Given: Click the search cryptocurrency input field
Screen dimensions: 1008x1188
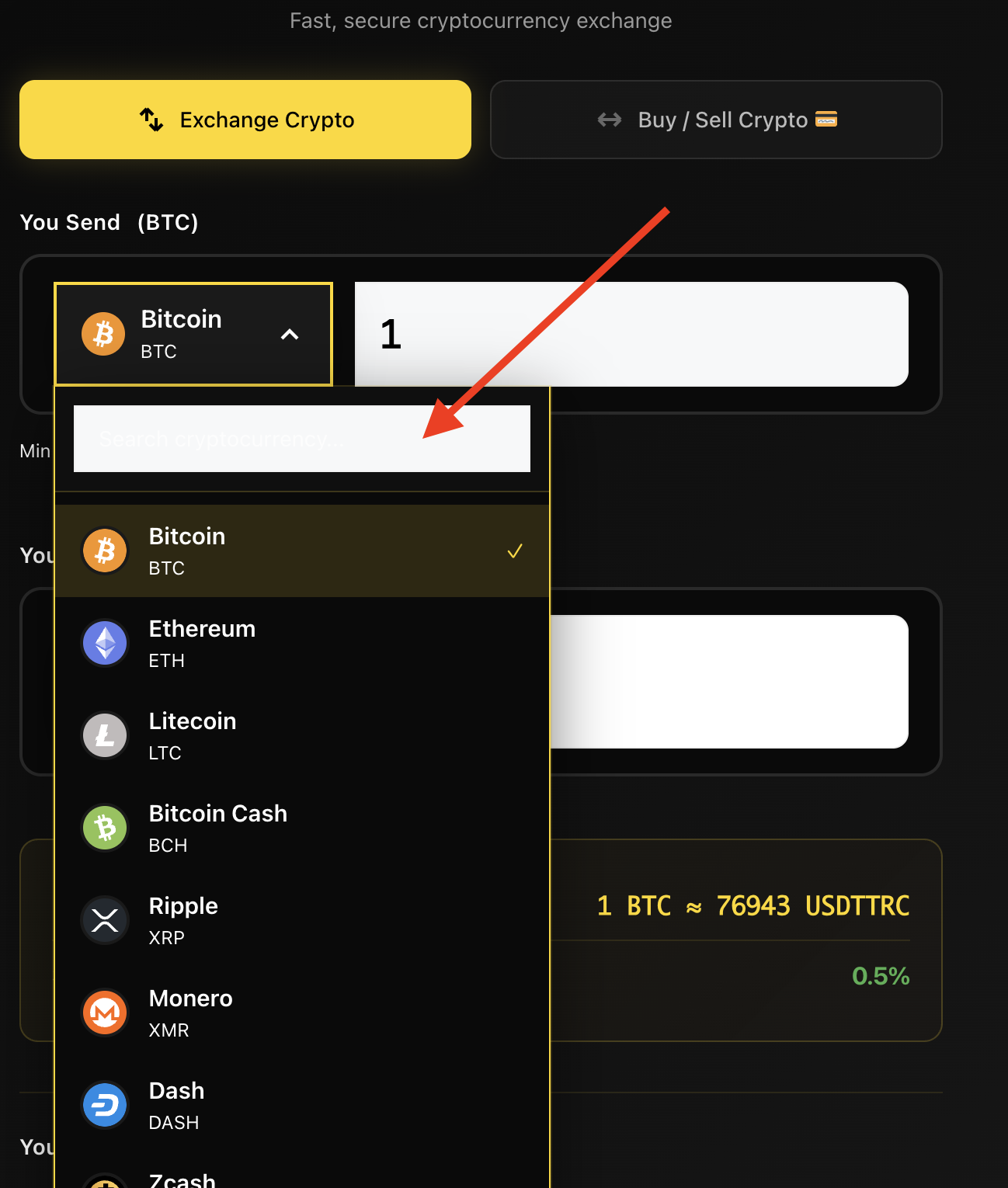Looking at the screenshot, I should (302, 439).
